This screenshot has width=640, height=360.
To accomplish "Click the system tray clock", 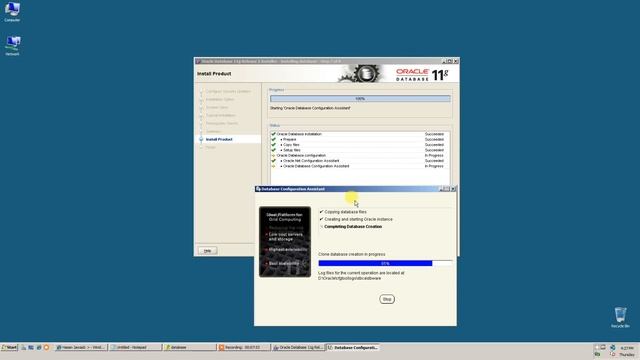I will [627, 351].
